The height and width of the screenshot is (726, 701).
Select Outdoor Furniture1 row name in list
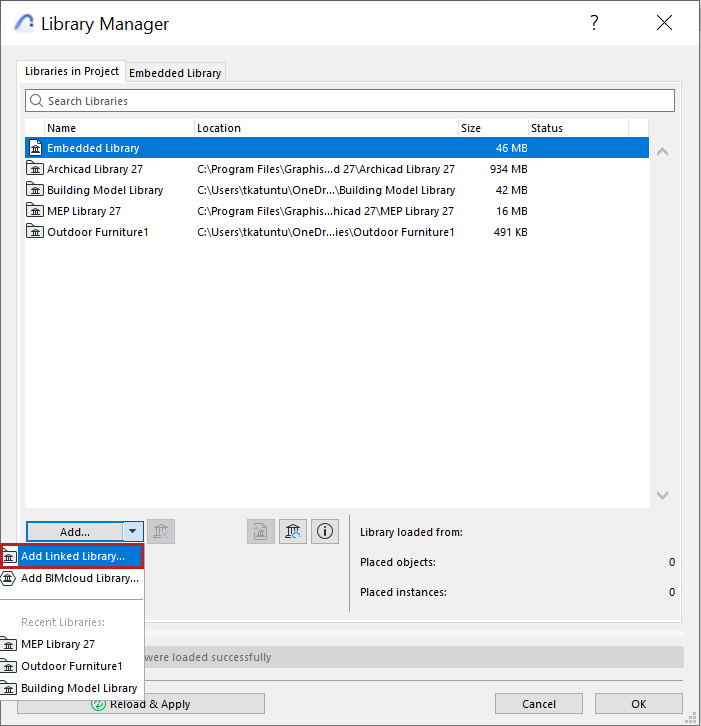tap(98, 232)
